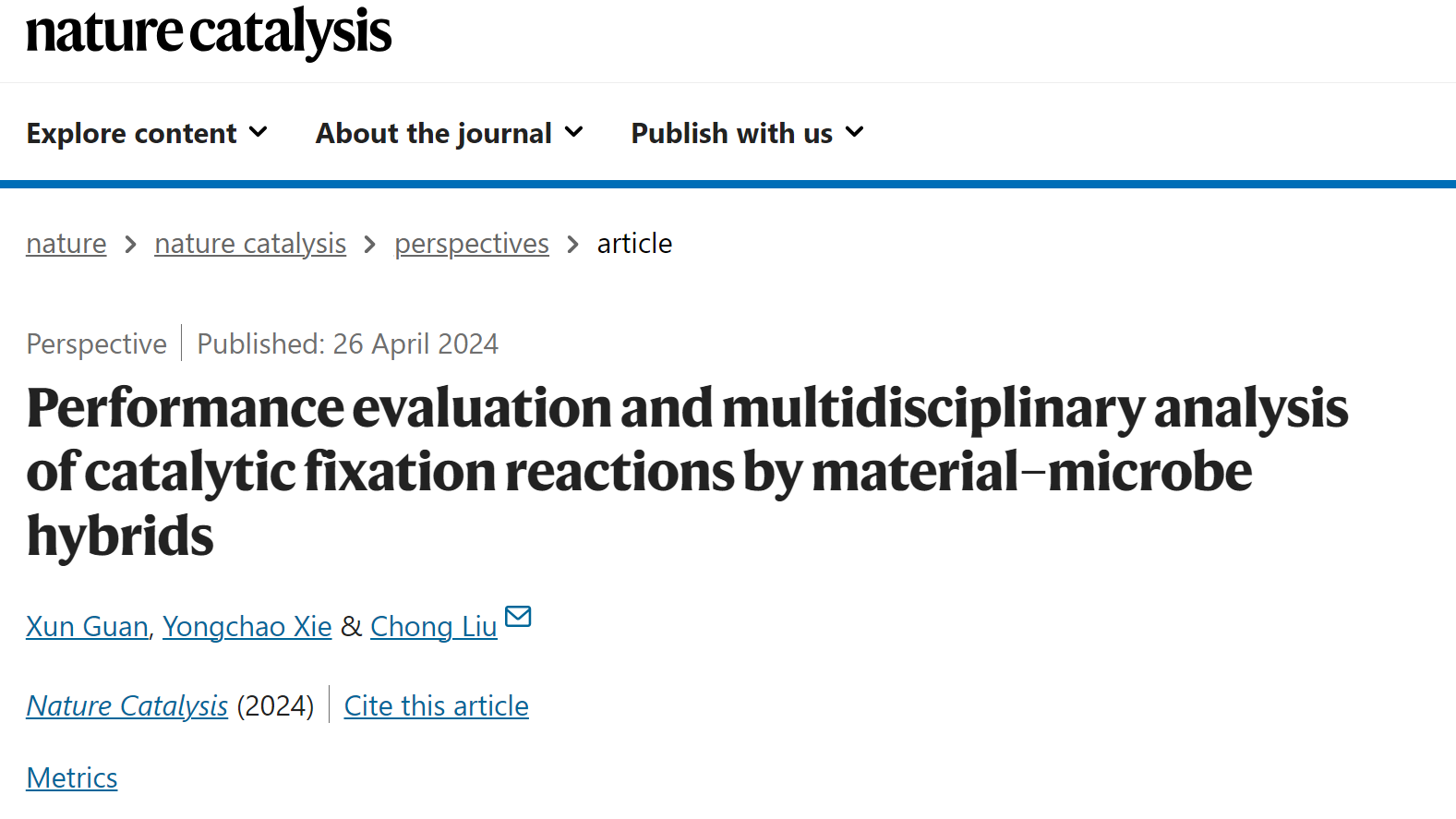
Task: Expand the Publish with us chevron
Action: 855,132
